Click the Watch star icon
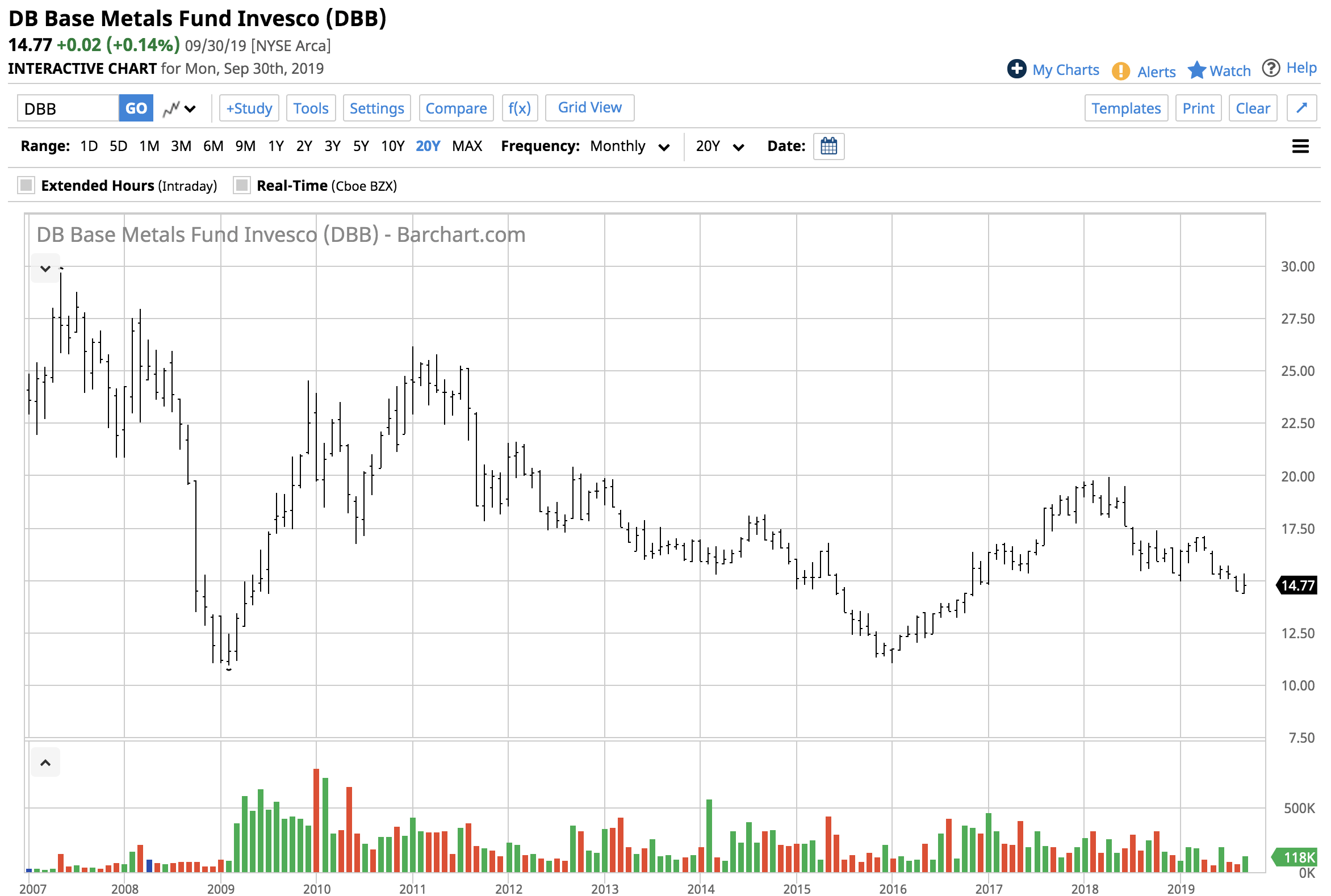 [x=1196, y=70]
